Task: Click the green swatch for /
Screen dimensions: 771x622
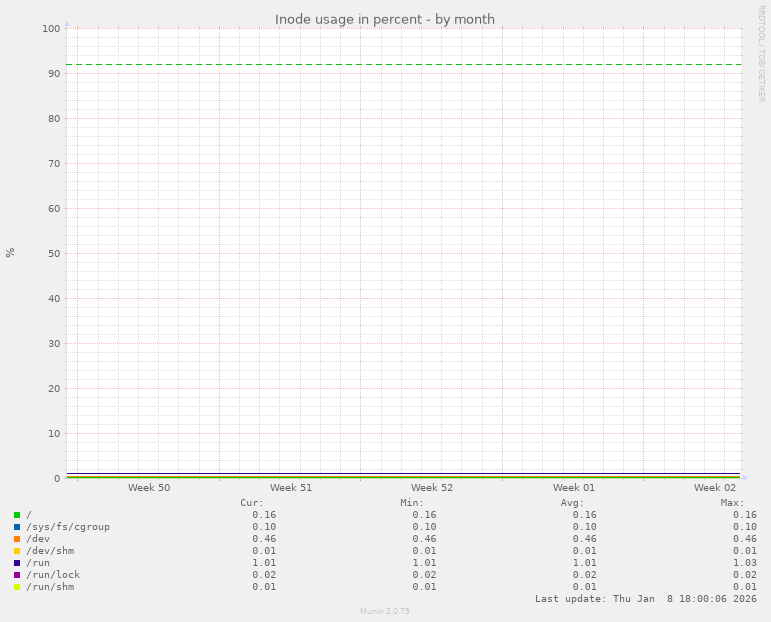Action: [x=17, y=515]
